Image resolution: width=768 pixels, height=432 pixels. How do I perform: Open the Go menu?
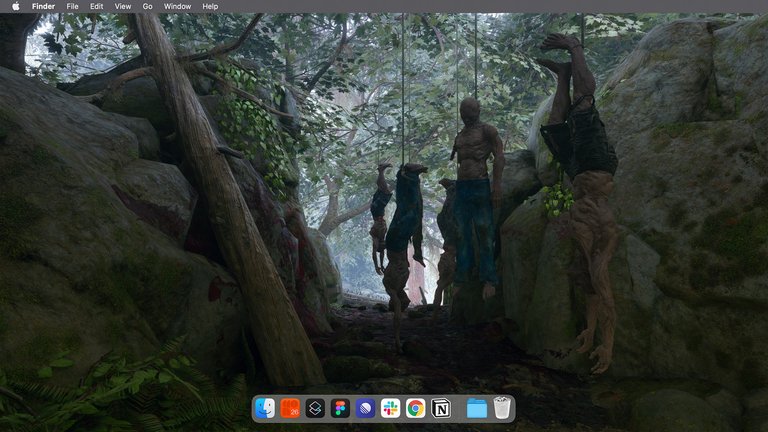pos(147,6)
